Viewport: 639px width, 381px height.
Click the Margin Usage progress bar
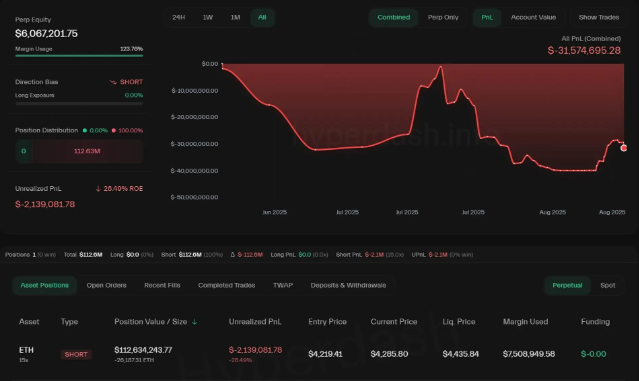tap(79, 56)
